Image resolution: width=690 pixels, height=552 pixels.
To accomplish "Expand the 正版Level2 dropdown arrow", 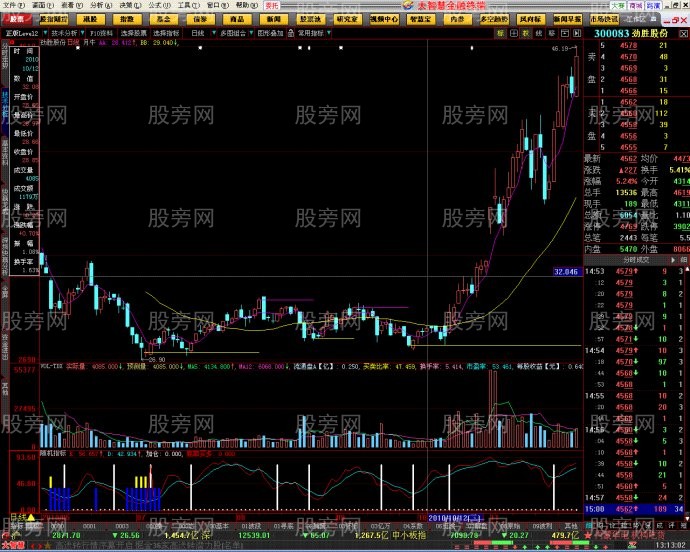I will tap(44, 33).
